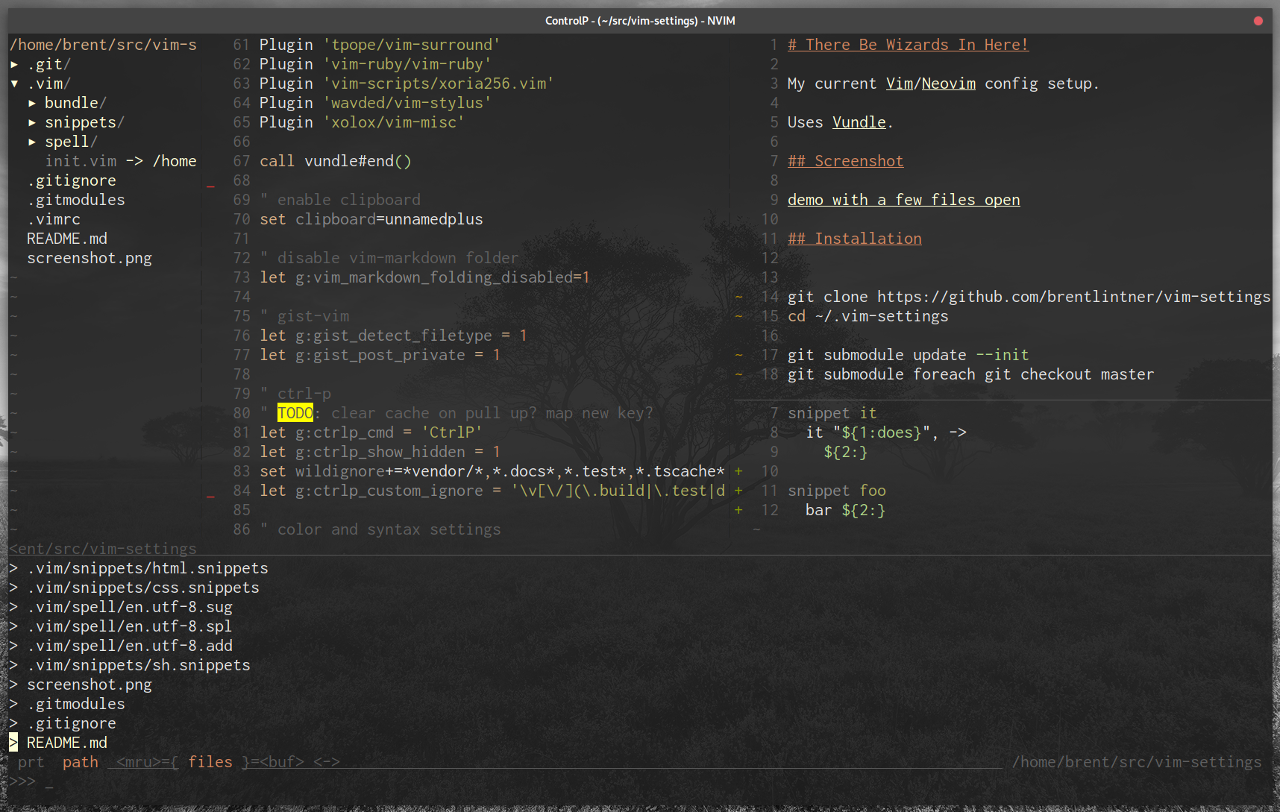Close the NVIM window with the red button

tap(1258, 21)
